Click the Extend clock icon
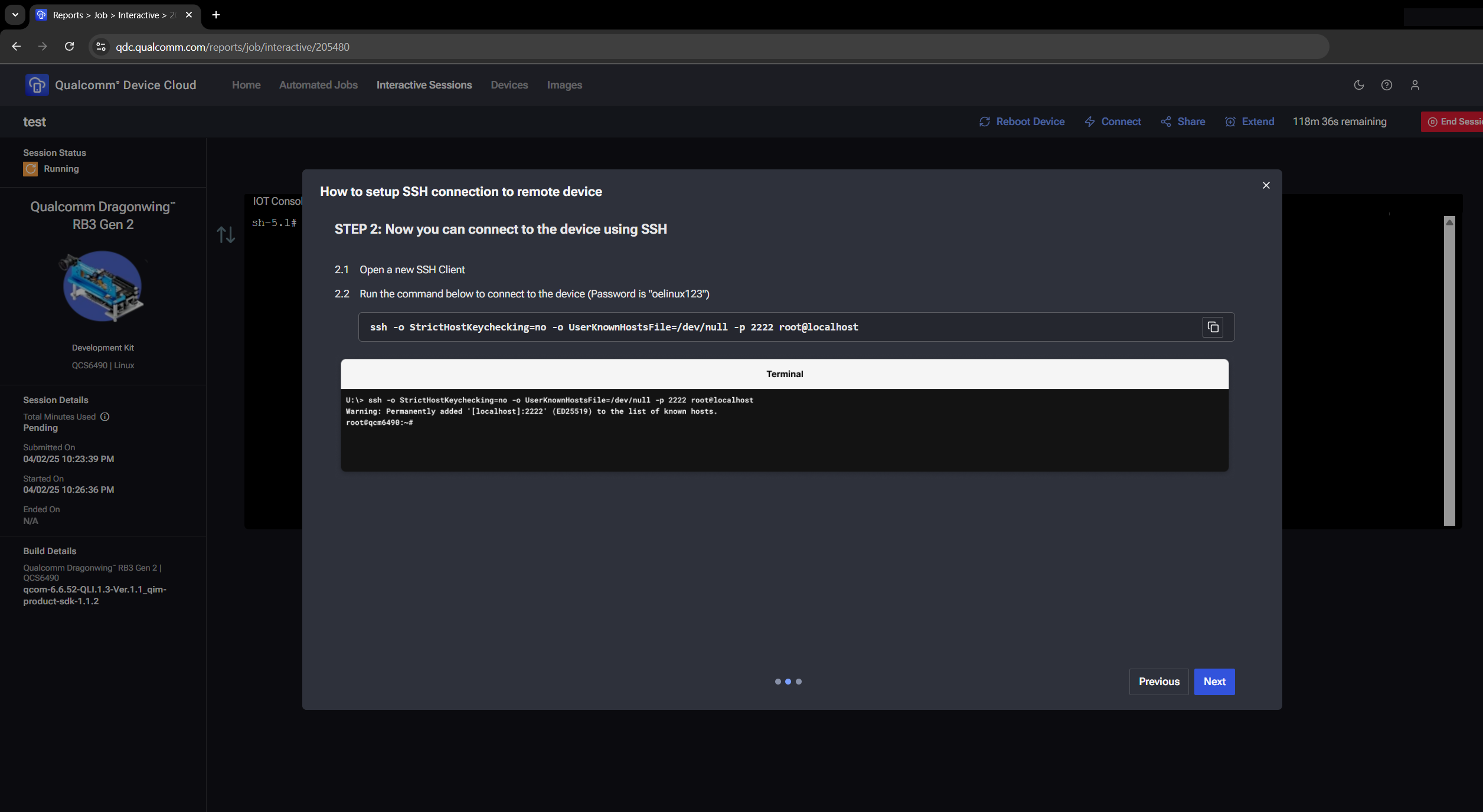1483x812 pixels. (1230, 122)
